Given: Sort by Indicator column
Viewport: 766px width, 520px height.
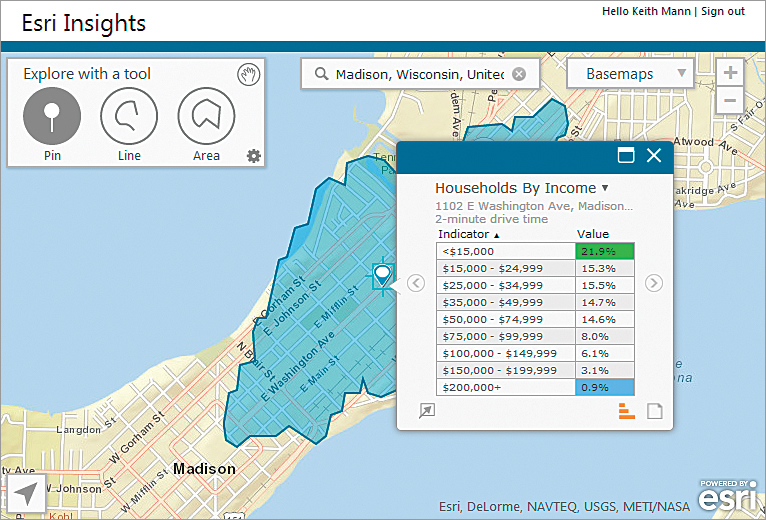Looking at the screenshot, I should (468, 234).
